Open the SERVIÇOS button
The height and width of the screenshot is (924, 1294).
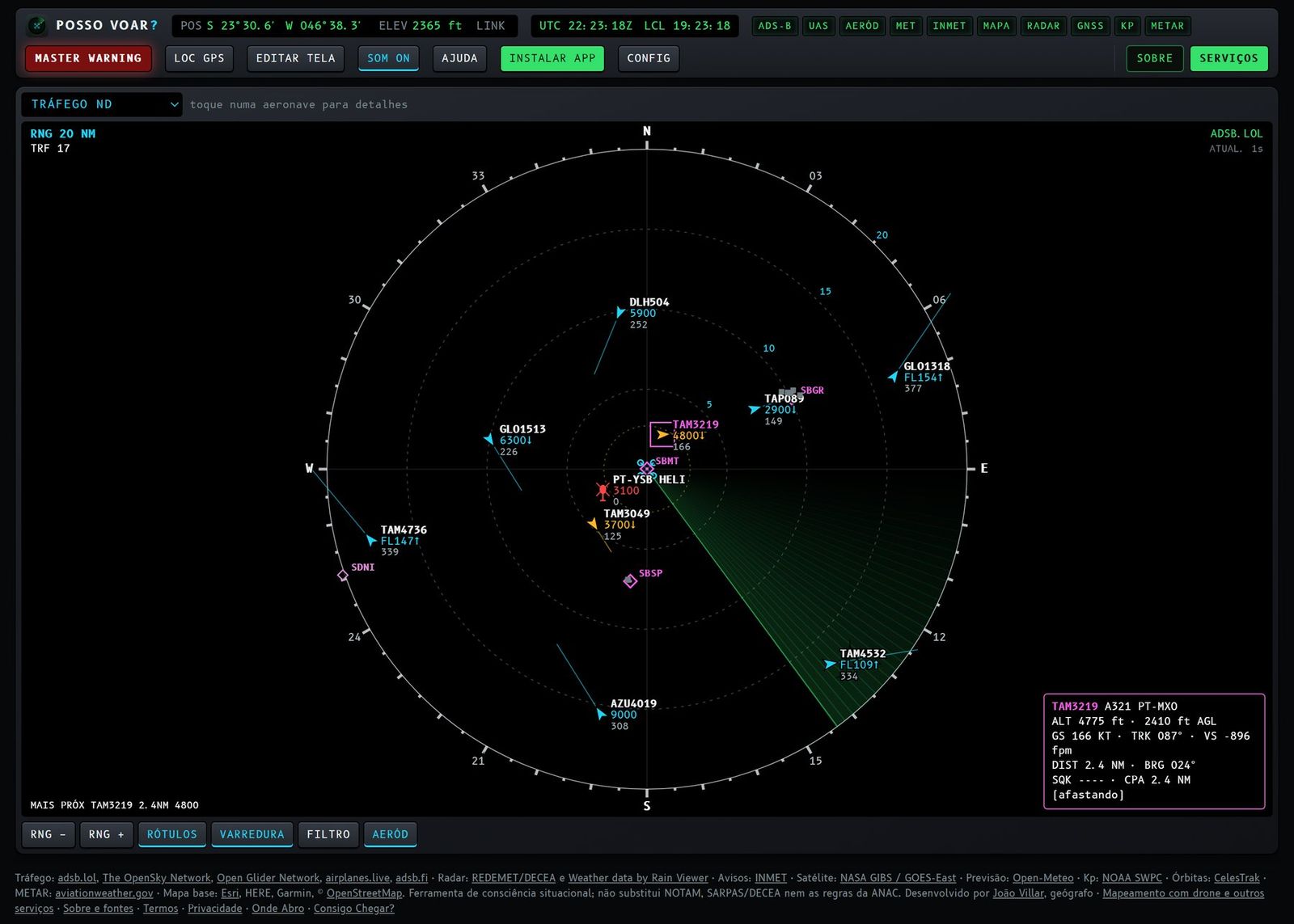coord(1228,58)
